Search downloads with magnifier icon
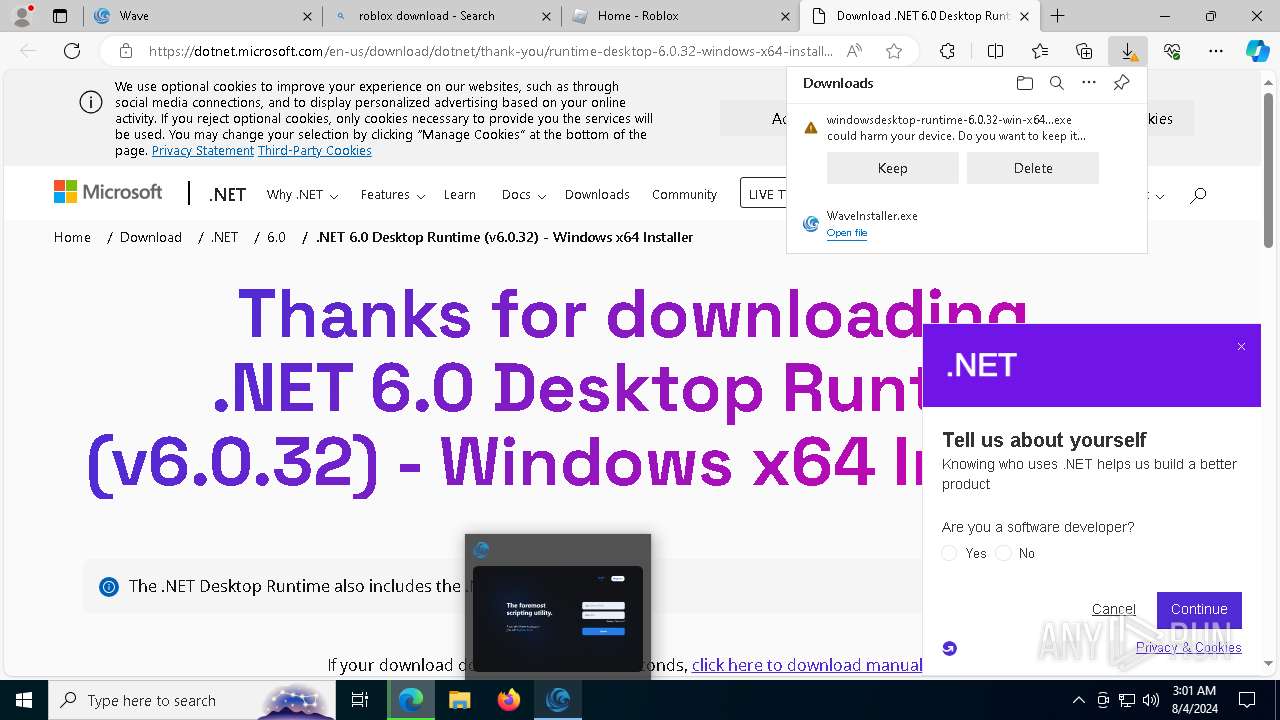This screenshot has height=720, width=1280. 1056,83
